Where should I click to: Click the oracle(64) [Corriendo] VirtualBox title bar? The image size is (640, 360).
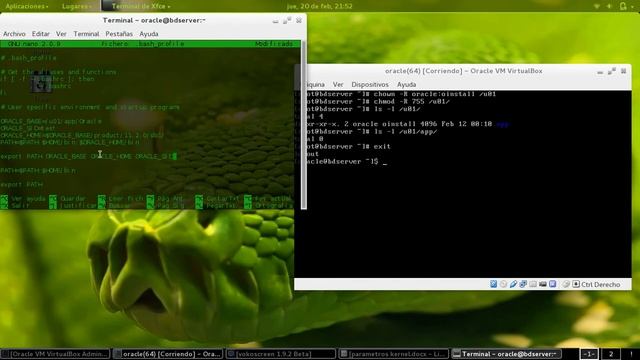point(463,71)
